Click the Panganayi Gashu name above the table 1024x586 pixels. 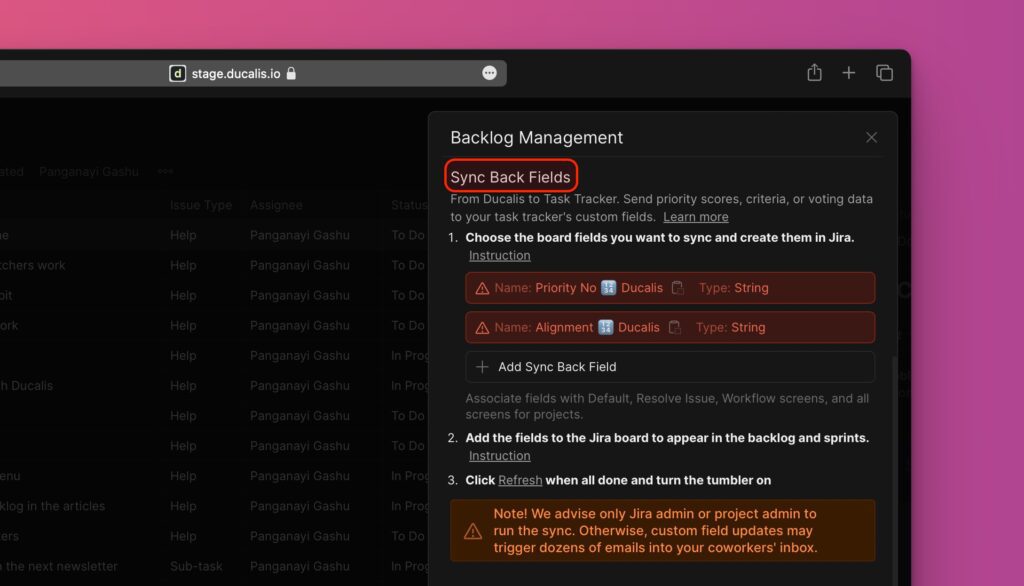[x=89, y=171]
